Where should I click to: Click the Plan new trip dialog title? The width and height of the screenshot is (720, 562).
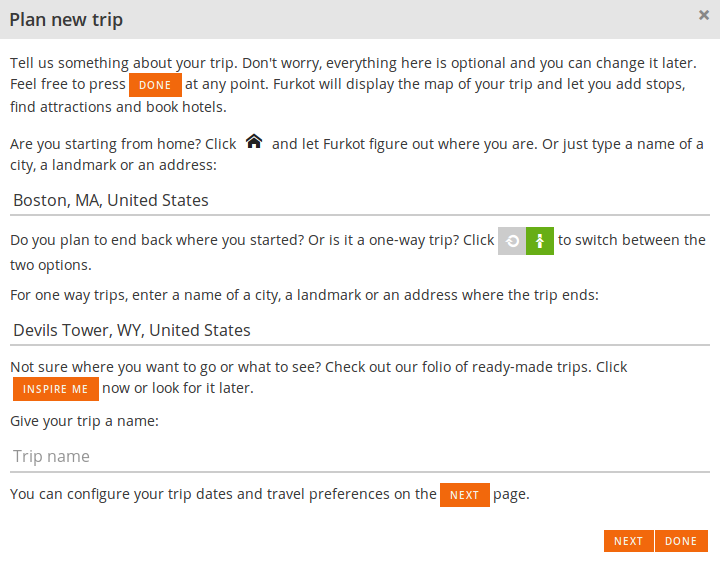coord(66,19)
